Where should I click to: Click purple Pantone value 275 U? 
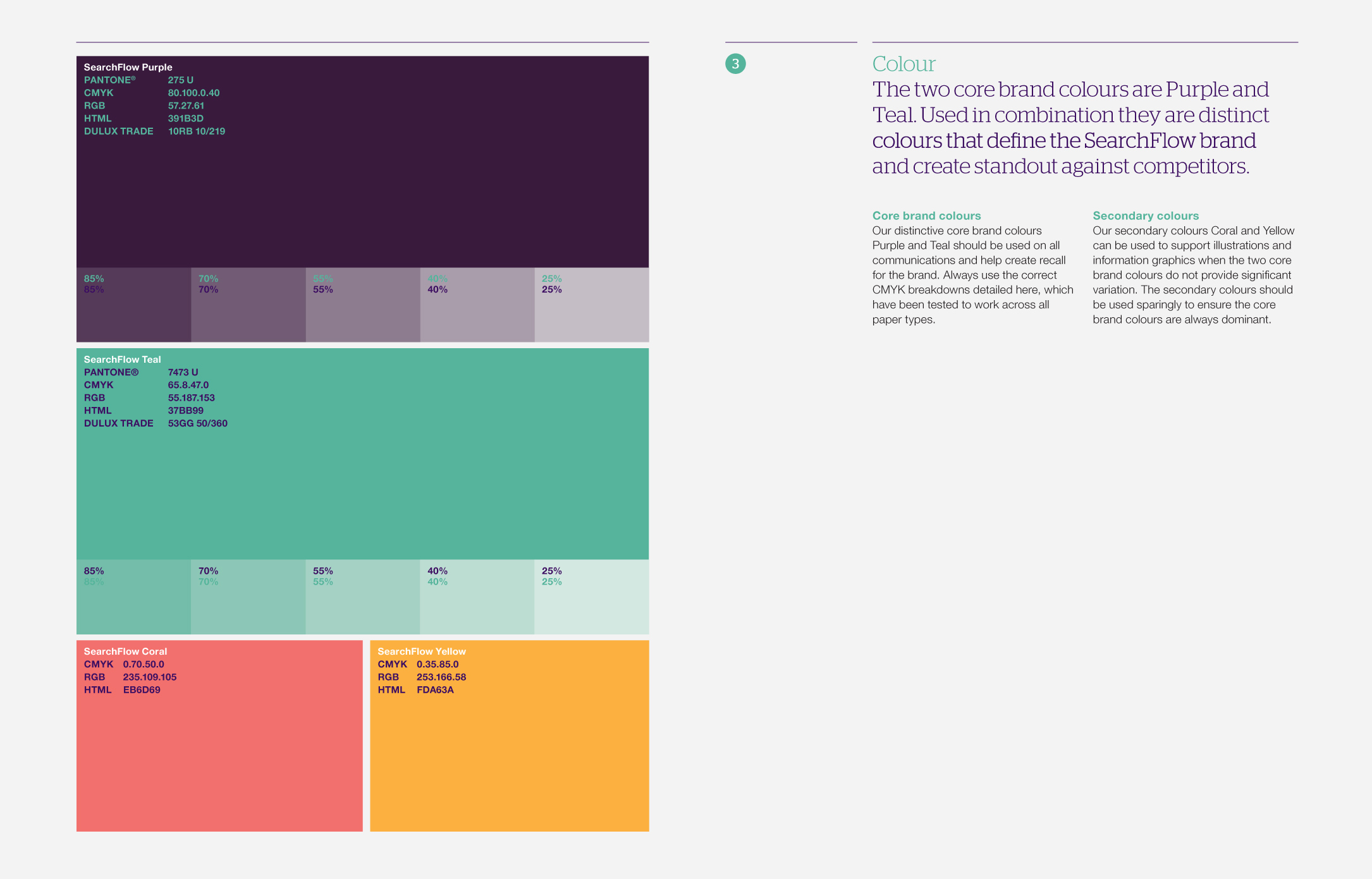(181, 80)
